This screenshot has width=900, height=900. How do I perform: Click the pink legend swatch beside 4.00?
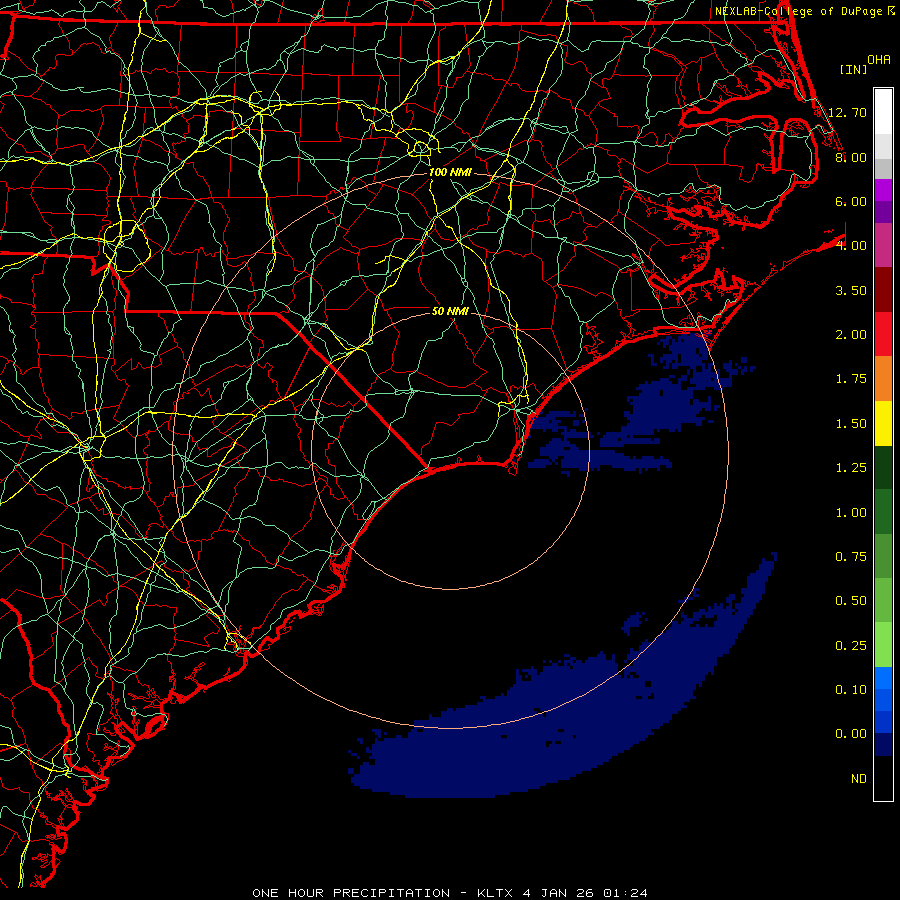coord(883,245)
